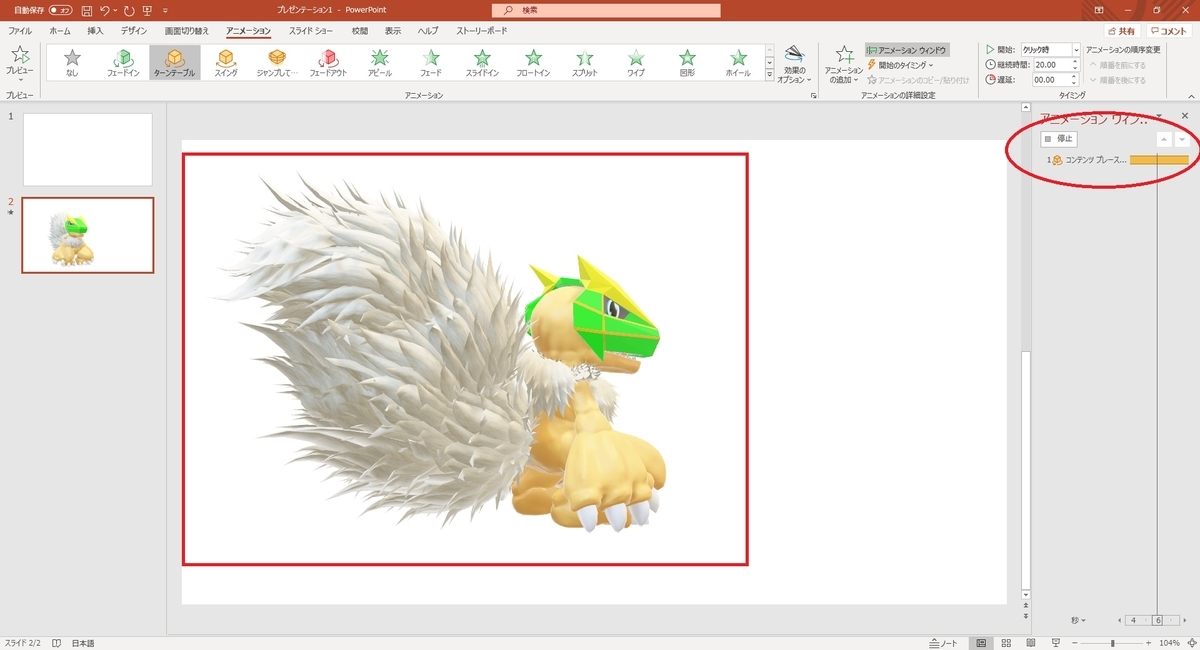The image size is (1200, 650).
Task: Select slide 2 thumbnail with the creature
Action: tap(88, 235)
